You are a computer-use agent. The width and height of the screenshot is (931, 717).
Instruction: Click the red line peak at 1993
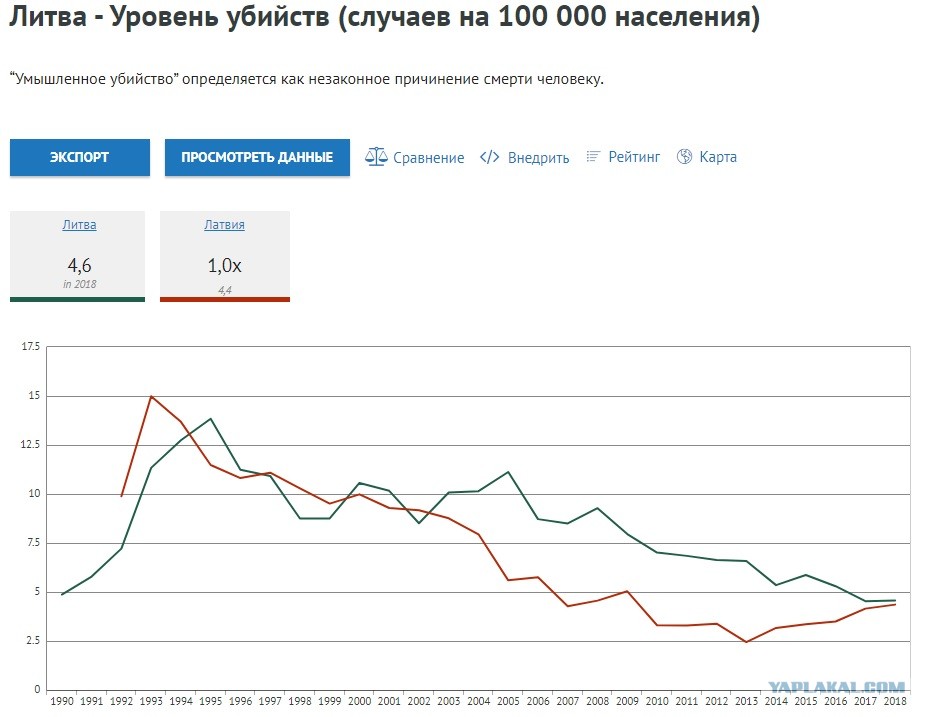151,396
